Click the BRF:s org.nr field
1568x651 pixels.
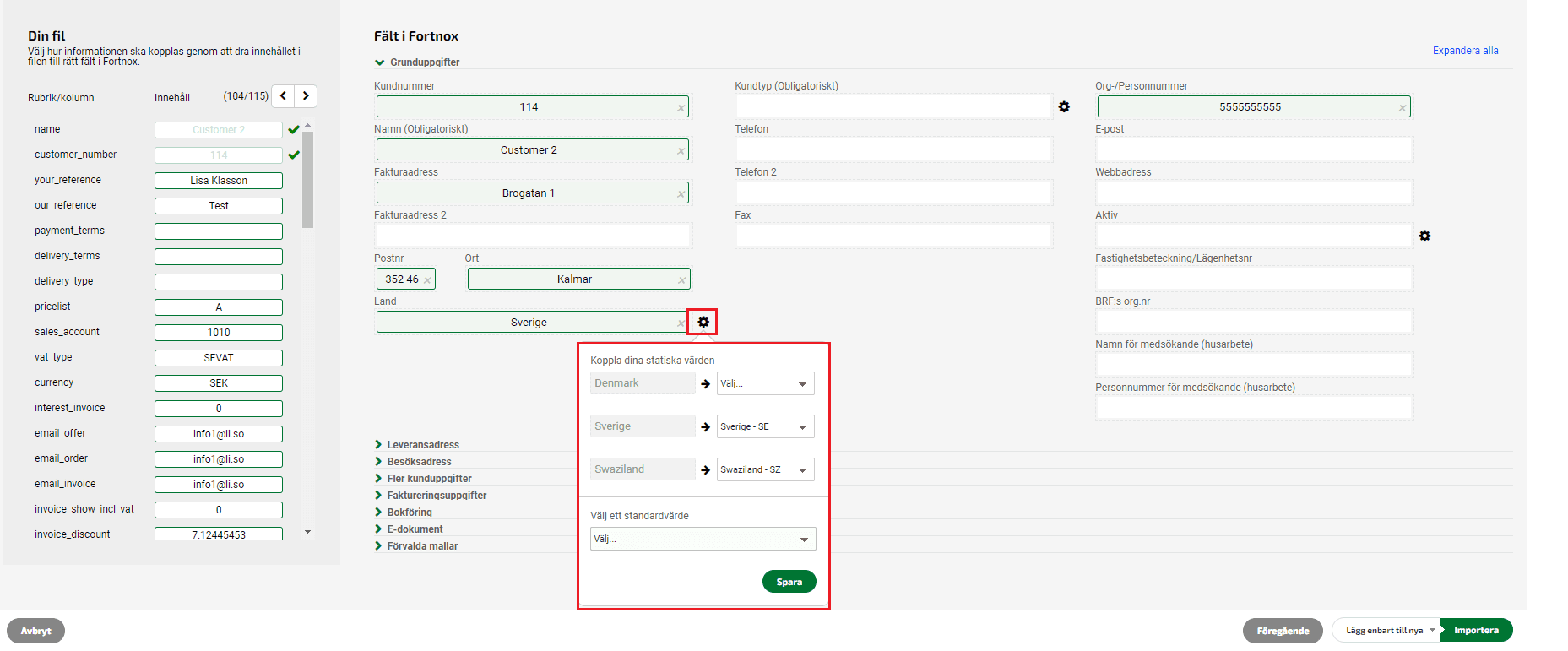[x=1254, y=322]
